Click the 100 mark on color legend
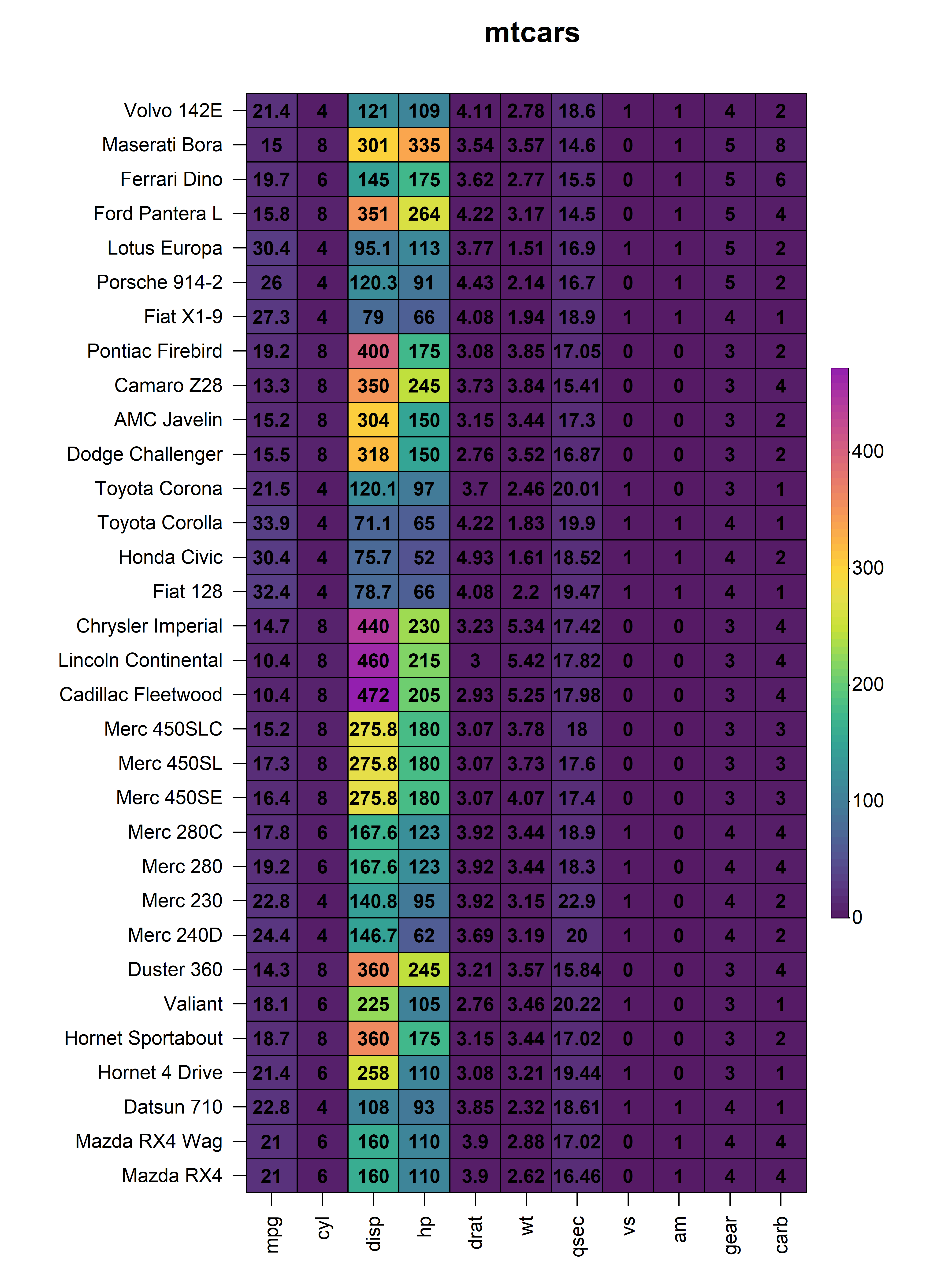 tap(868, 801)
